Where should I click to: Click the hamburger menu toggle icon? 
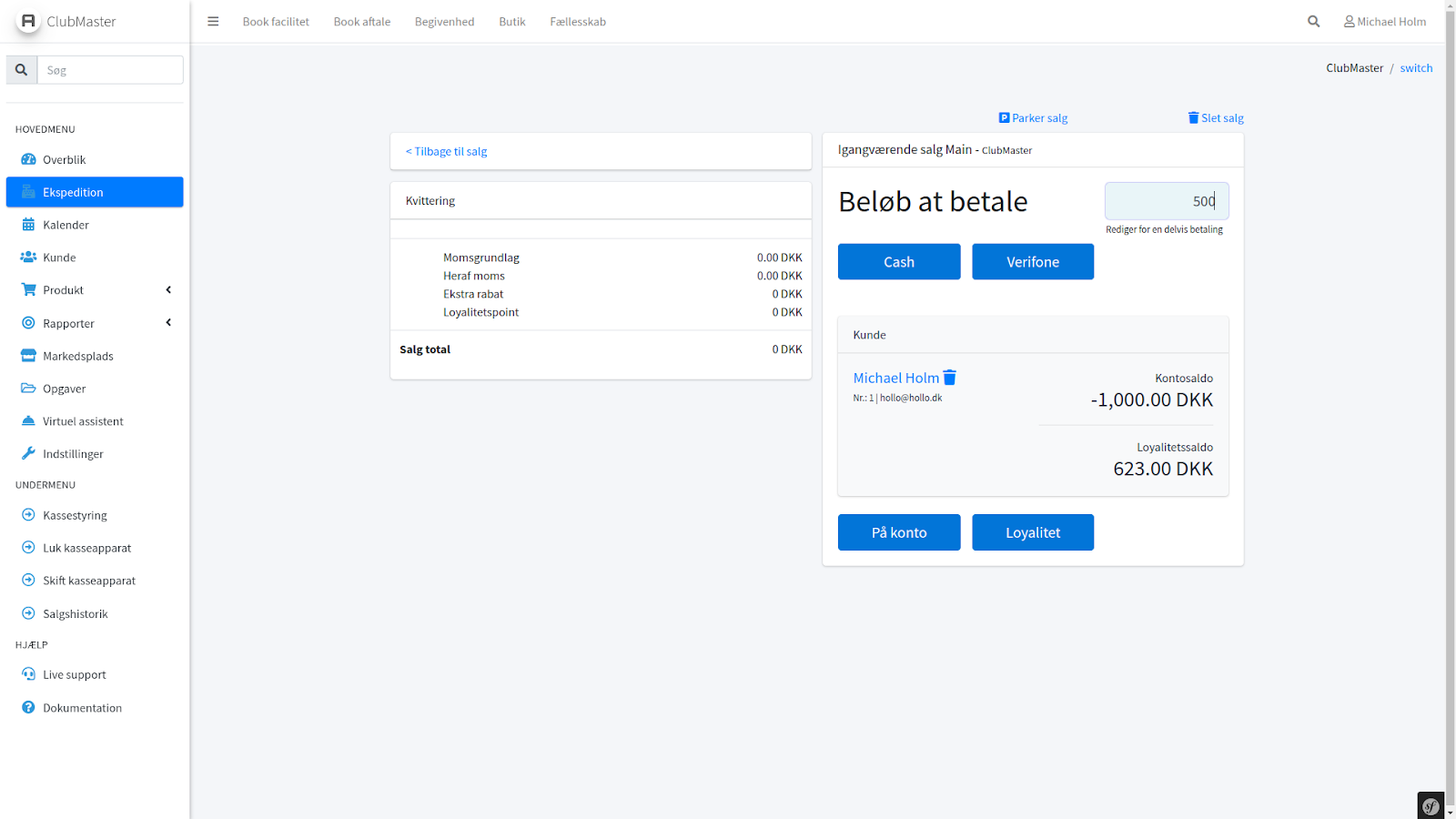(x=213, y=22)
